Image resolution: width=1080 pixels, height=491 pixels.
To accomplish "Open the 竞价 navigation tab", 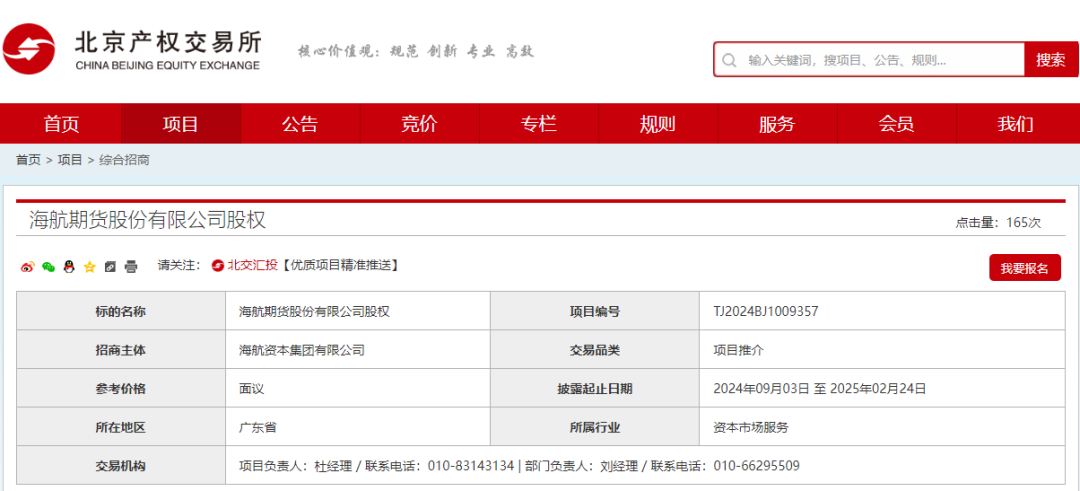I will (x=419, y=124).
